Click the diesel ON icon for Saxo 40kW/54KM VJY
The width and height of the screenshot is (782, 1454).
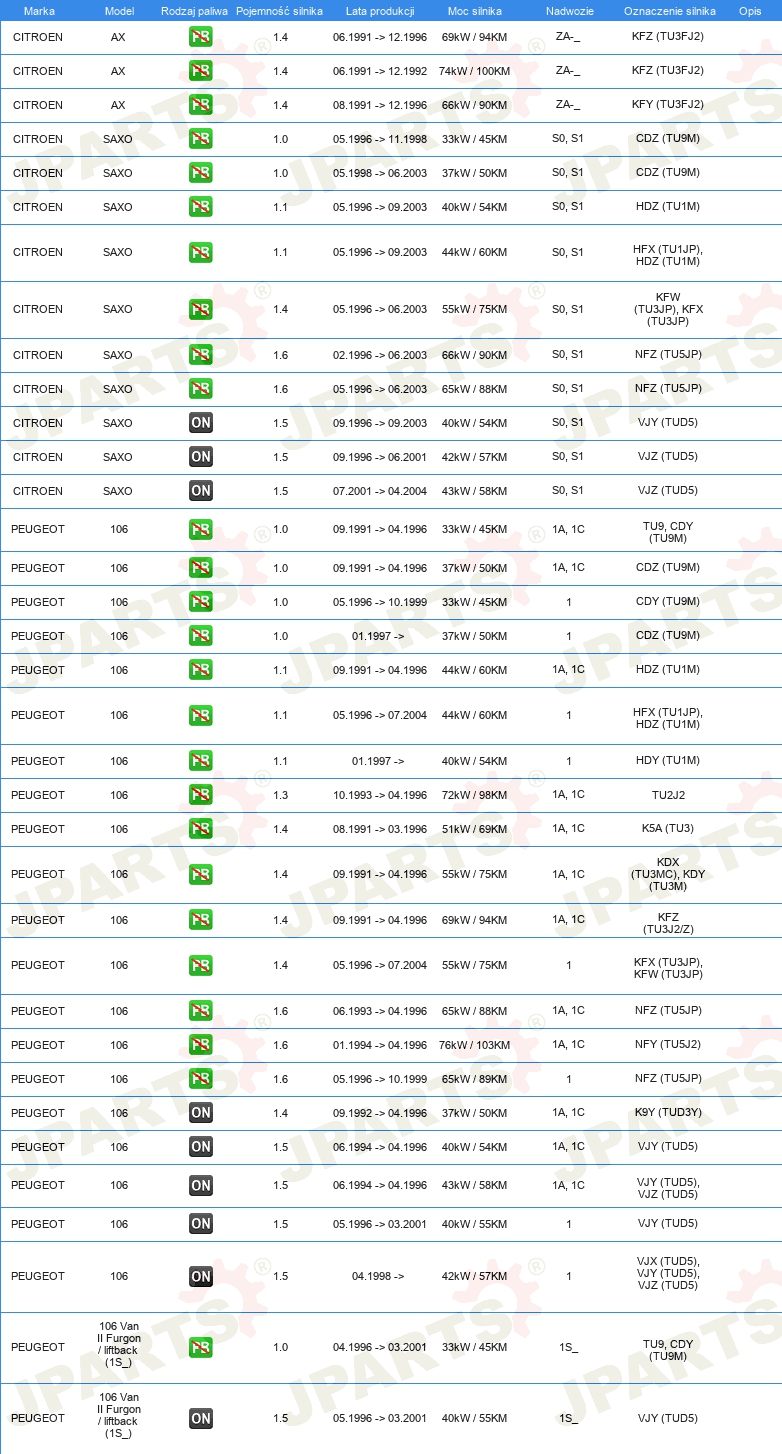point(201,424)
